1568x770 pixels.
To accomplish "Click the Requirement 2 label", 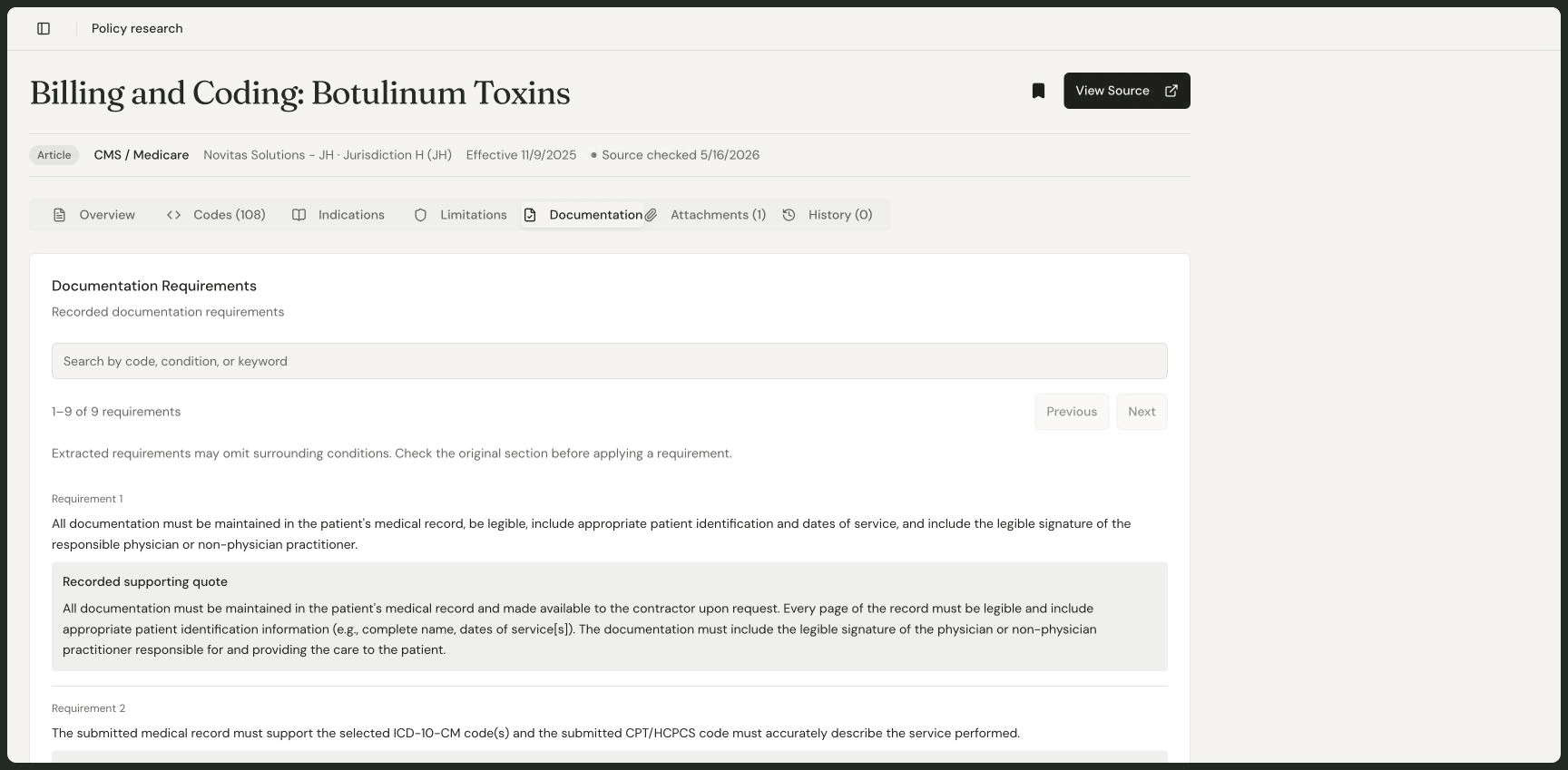I will [88, 708].
